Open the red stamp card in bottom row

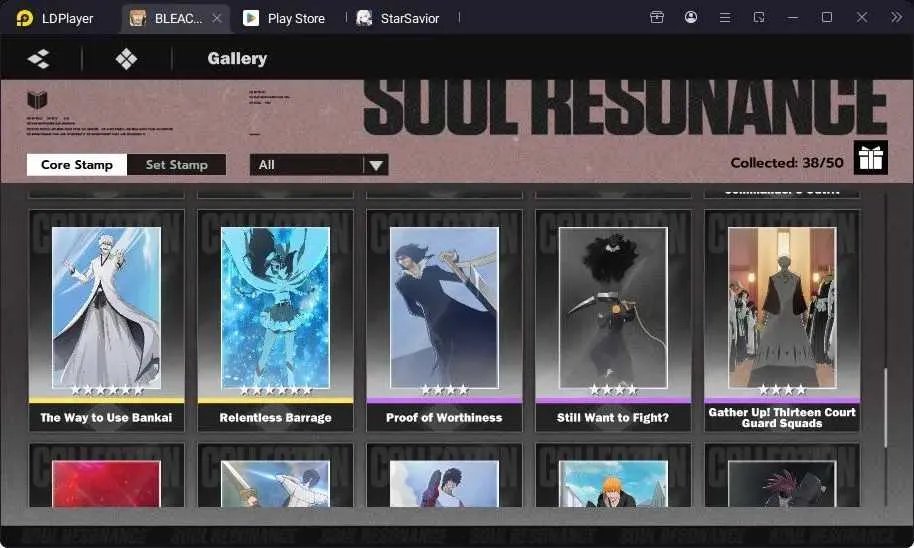107,475
